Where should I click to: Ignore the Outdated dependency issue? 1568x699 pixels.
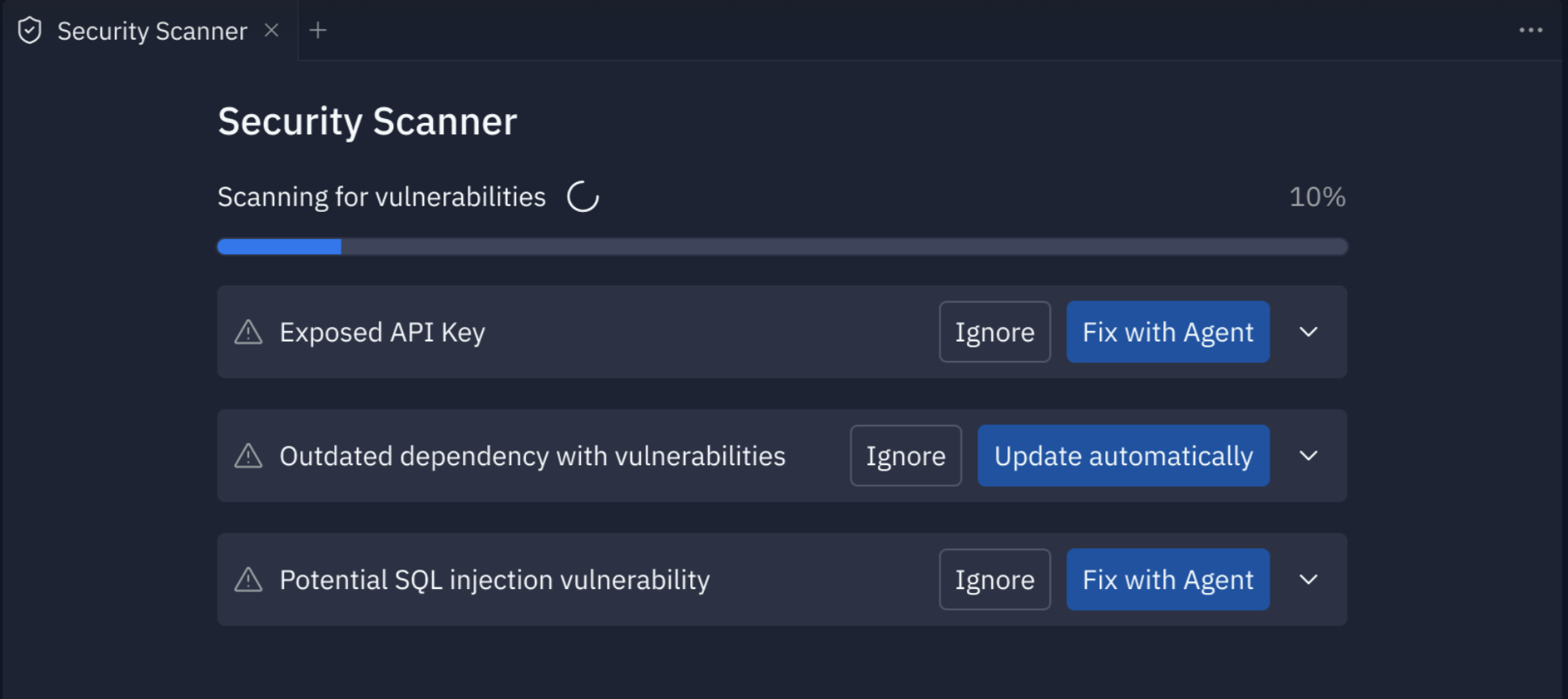point(905,455)
